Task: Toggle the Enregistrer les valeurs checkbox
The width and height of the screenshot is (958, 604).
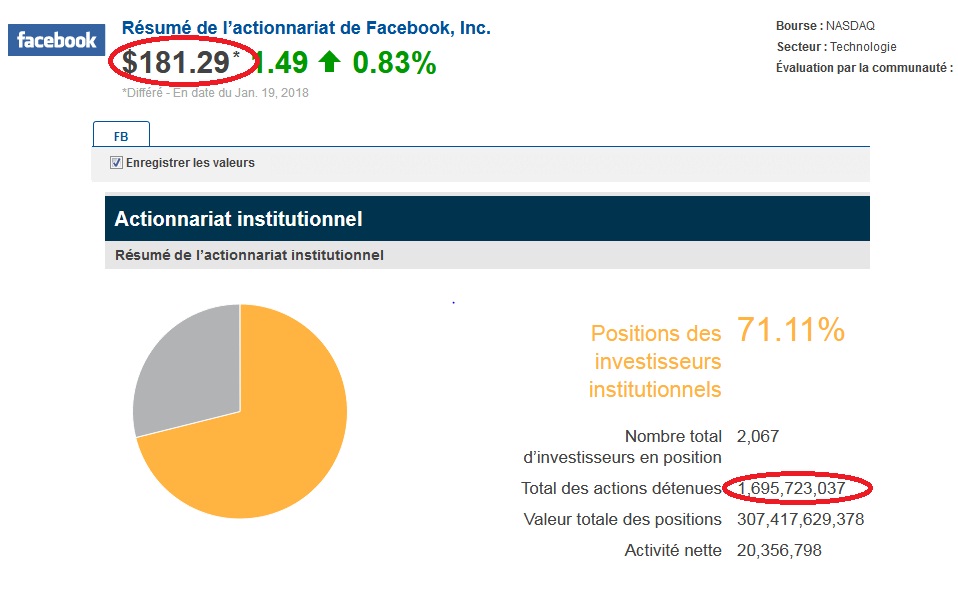Action: coord(116,162)
